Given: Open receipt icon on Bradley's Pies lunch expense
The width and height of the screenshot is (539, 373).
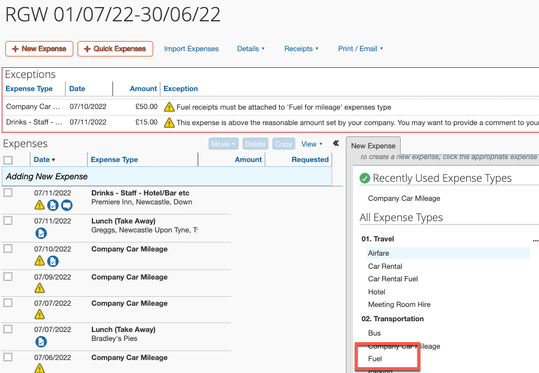Looking at the screenshot, I should 41,342.
